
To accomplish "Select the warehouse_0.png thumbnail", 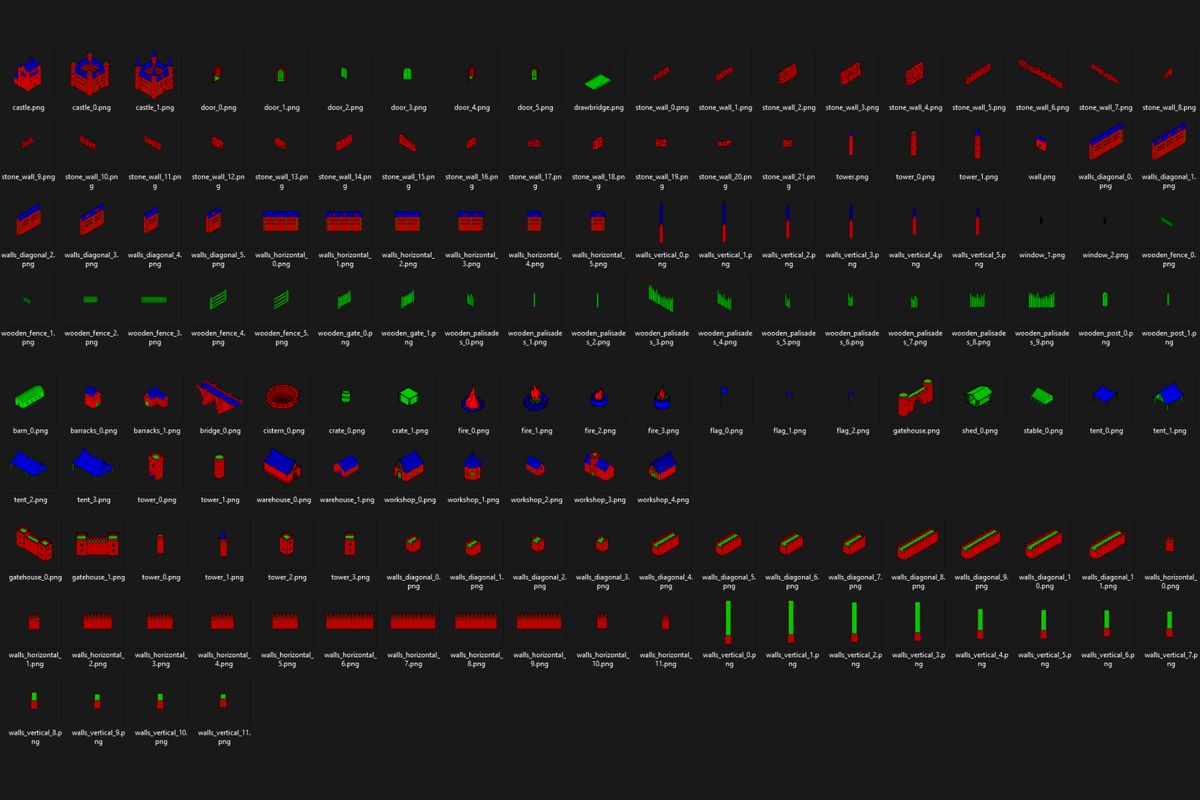I will pos(282,465).
